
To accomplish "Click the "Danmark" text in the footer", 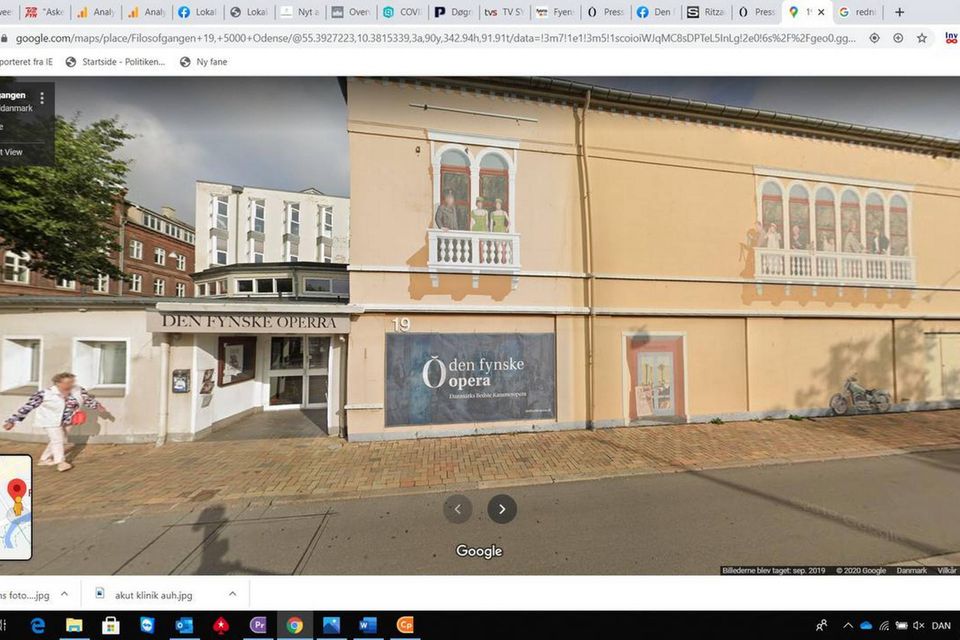I will (x=912, y=570).
